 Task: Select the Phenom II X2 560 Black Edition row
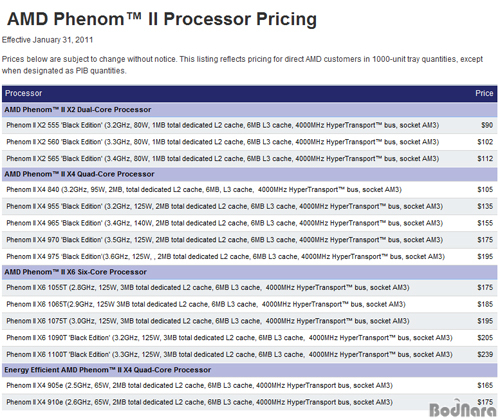(250, 142)
